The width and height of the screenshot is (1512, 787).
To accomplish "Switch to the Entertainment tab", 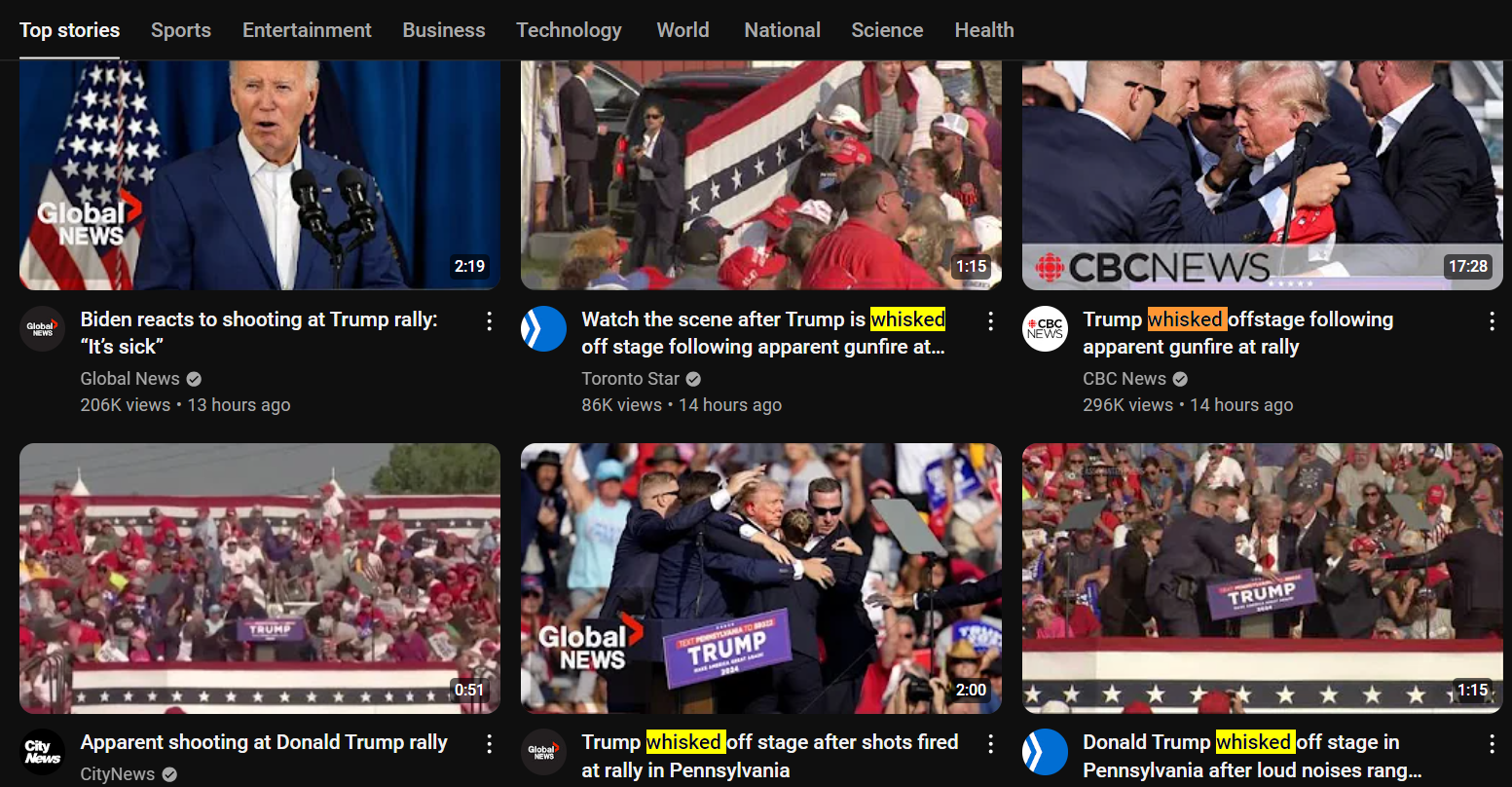I will click(x=307, y=30).
